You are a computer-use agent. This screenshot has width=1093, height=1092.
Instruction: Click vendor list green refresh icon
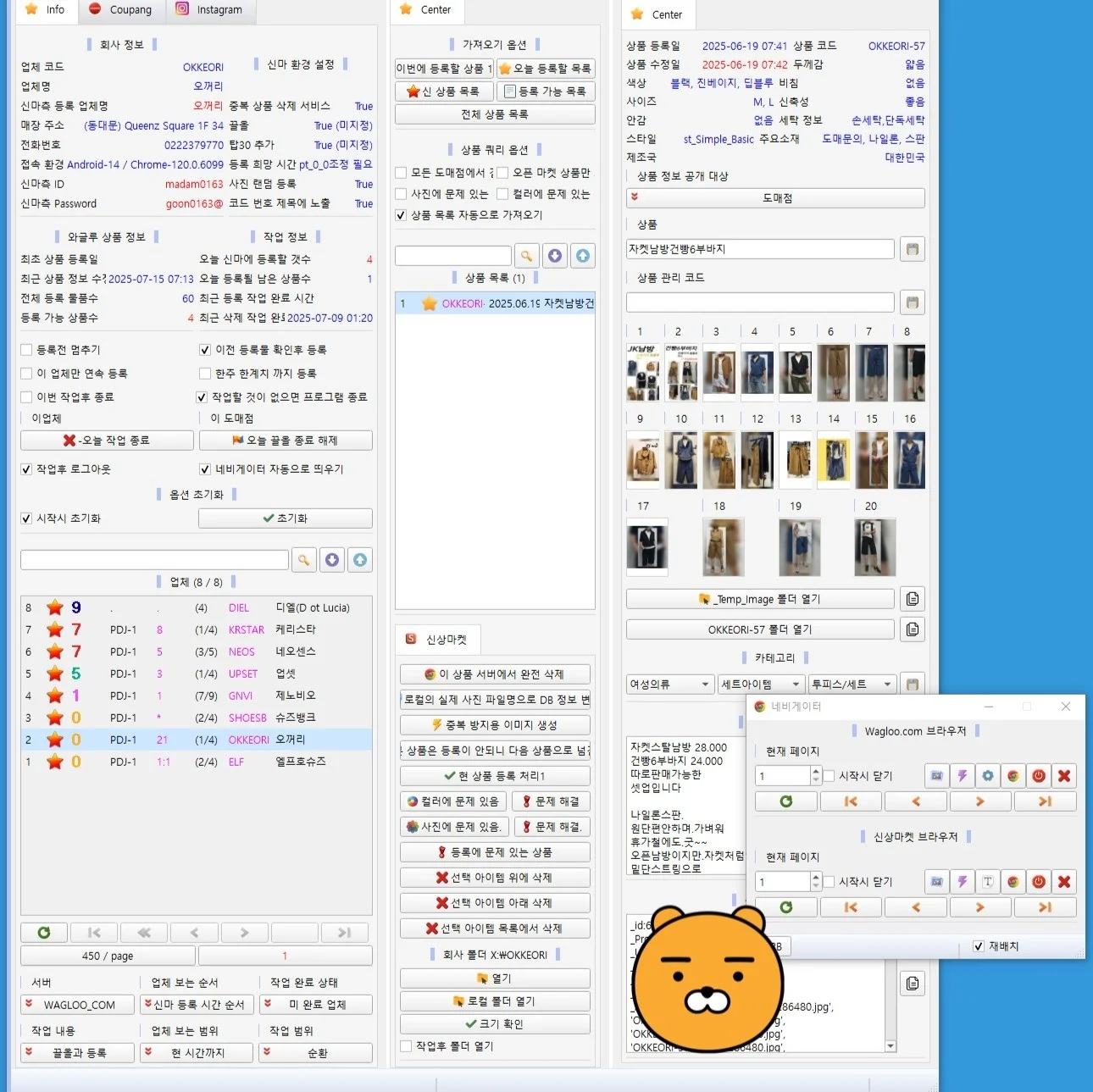pos(44,933)
